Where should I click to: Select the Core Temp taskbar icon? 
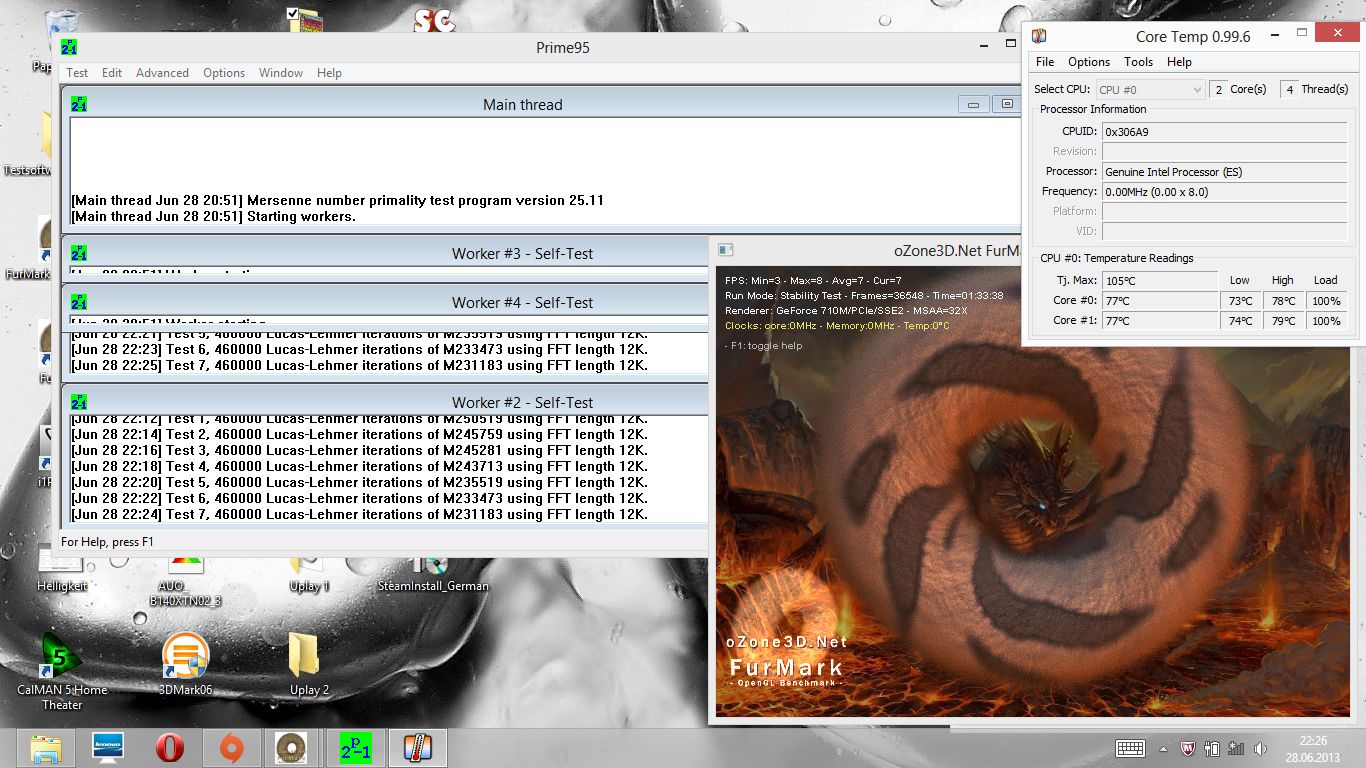tap(417, 748)
